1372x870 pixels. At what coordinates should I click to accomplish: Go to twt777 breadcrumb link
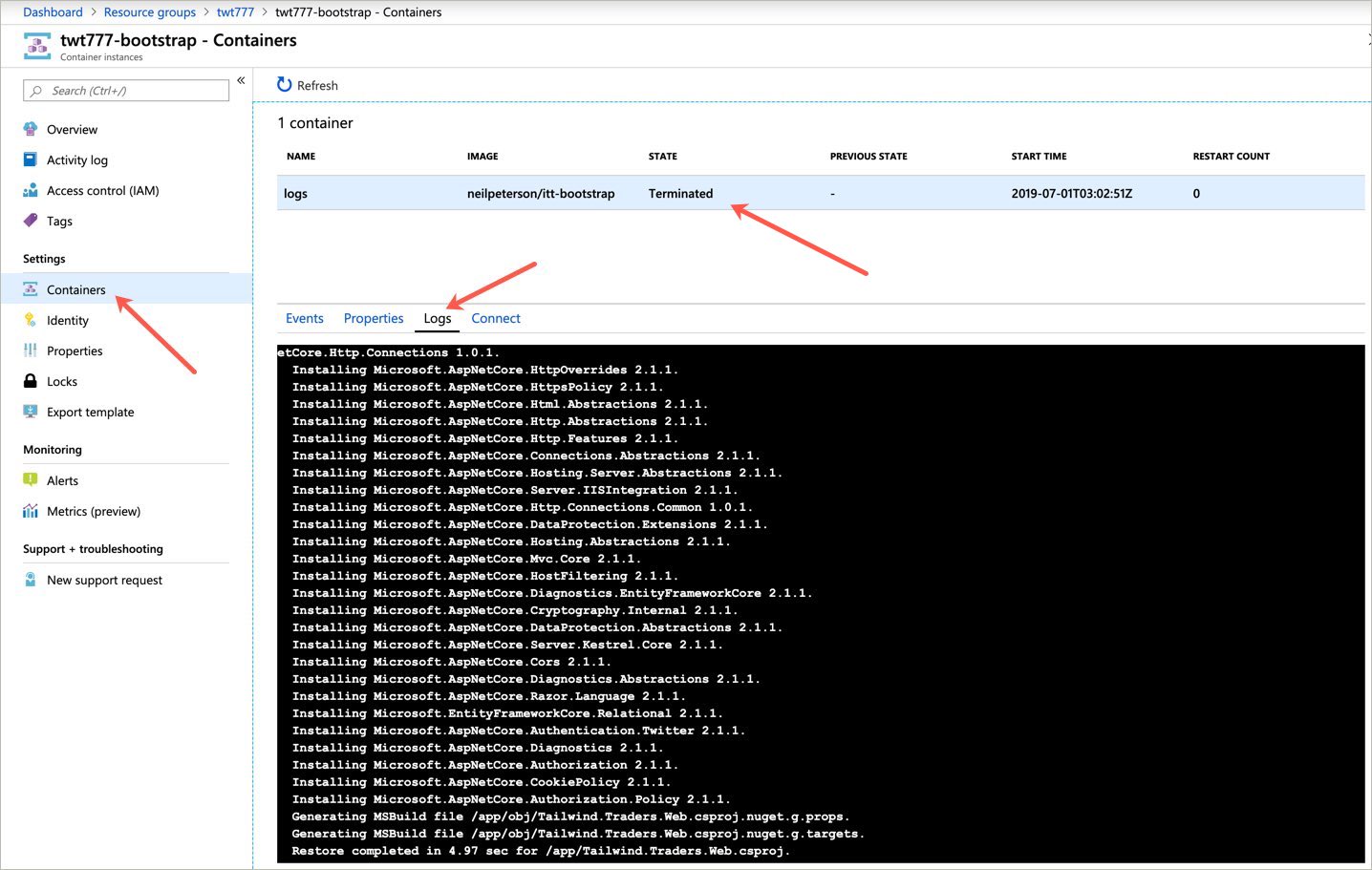[235, 12]
